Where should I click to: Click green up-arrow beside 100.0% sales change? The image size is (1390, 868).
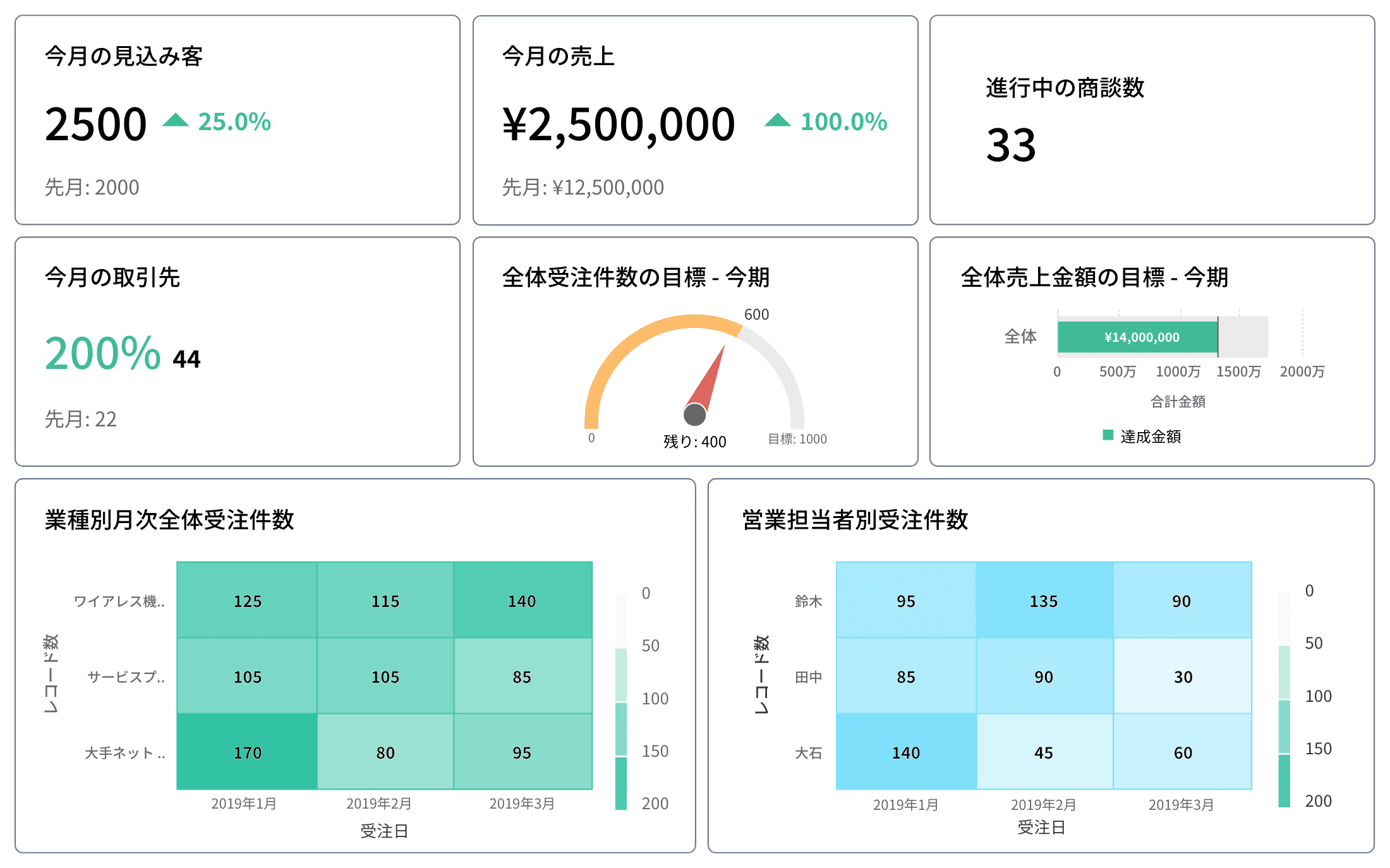777,120
